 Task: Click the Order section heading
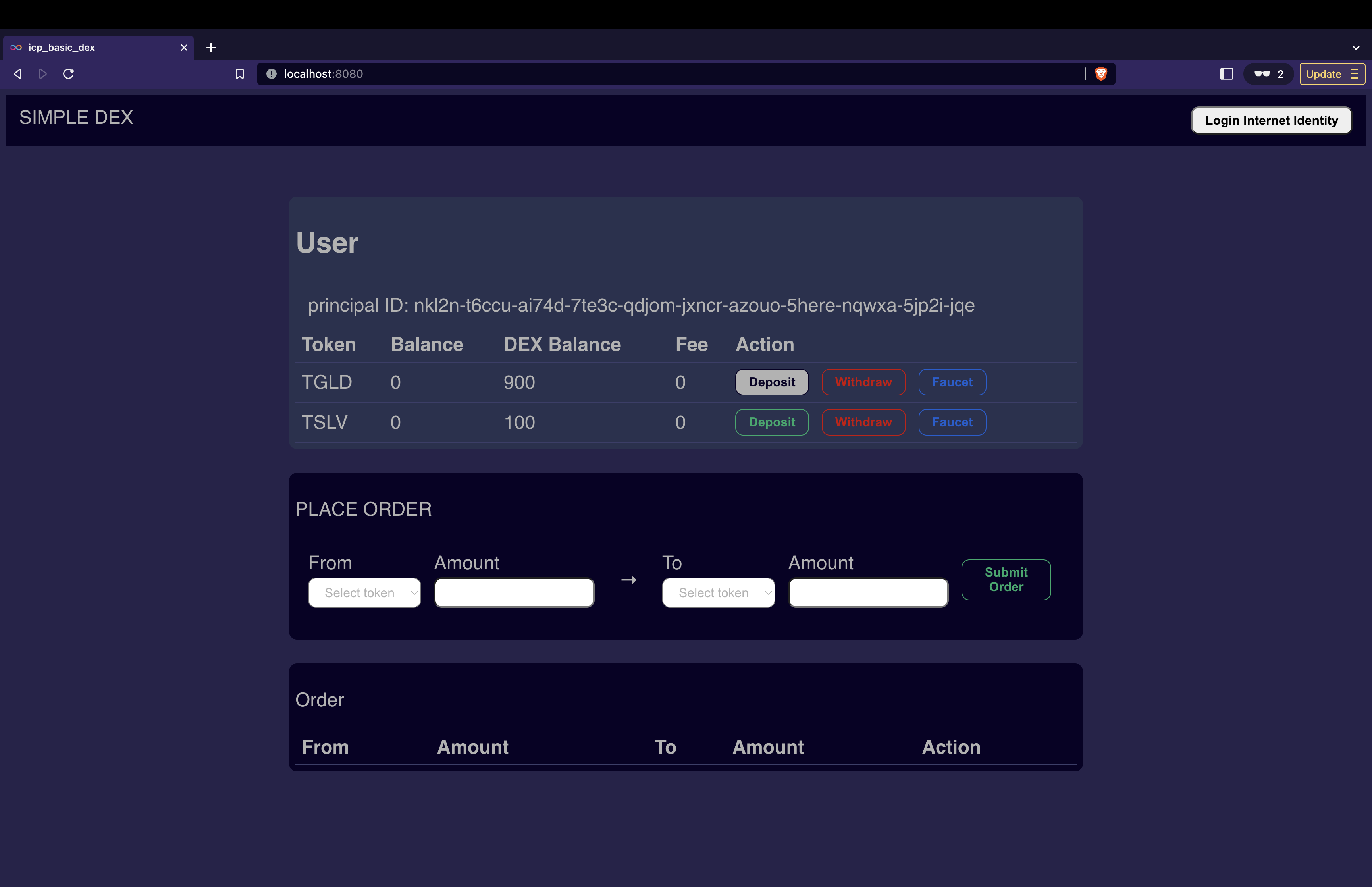(x=320, y=700)
